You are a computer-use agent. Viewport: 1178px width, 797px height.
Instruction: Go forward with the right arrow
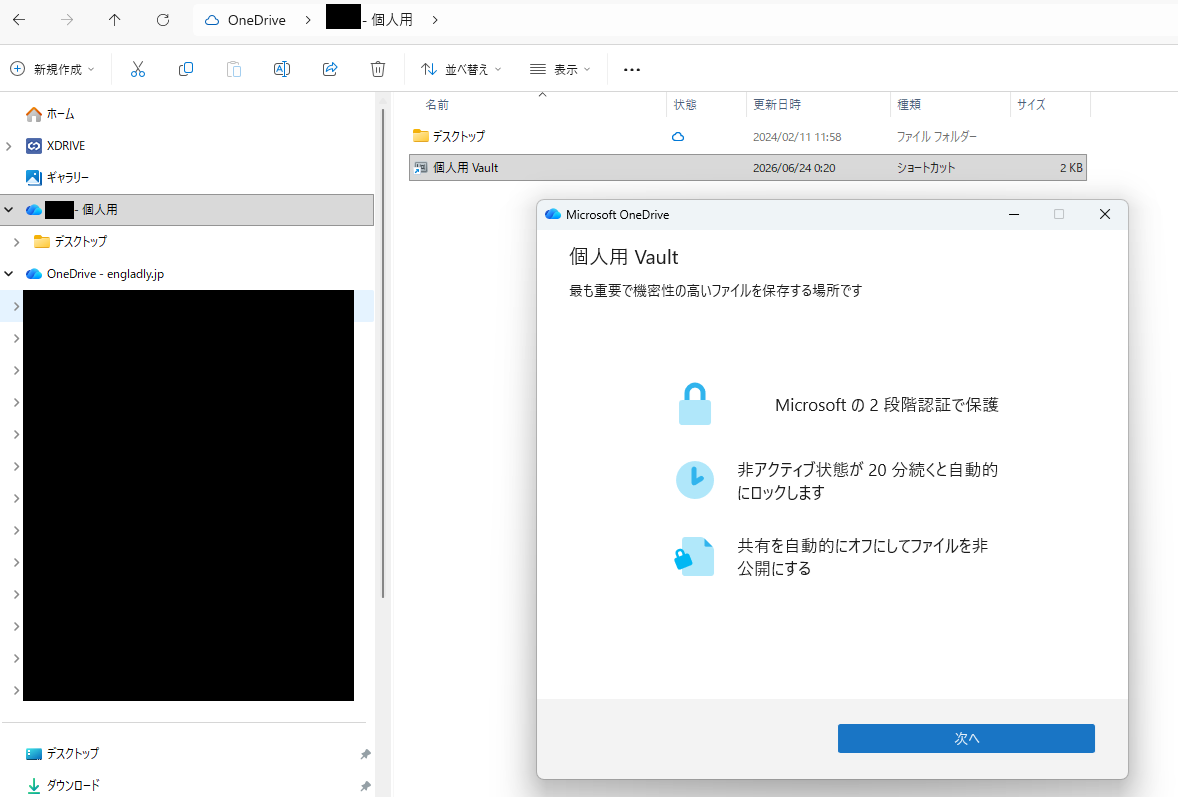(68, 20)
